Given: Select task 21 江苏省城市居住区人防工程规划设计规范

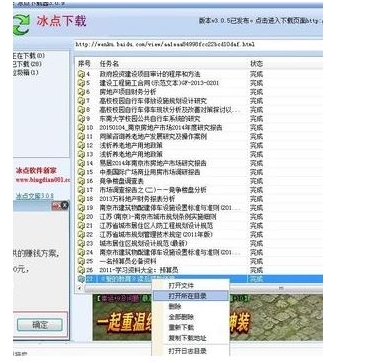Looking at the screenshot, I should (156, 226).
